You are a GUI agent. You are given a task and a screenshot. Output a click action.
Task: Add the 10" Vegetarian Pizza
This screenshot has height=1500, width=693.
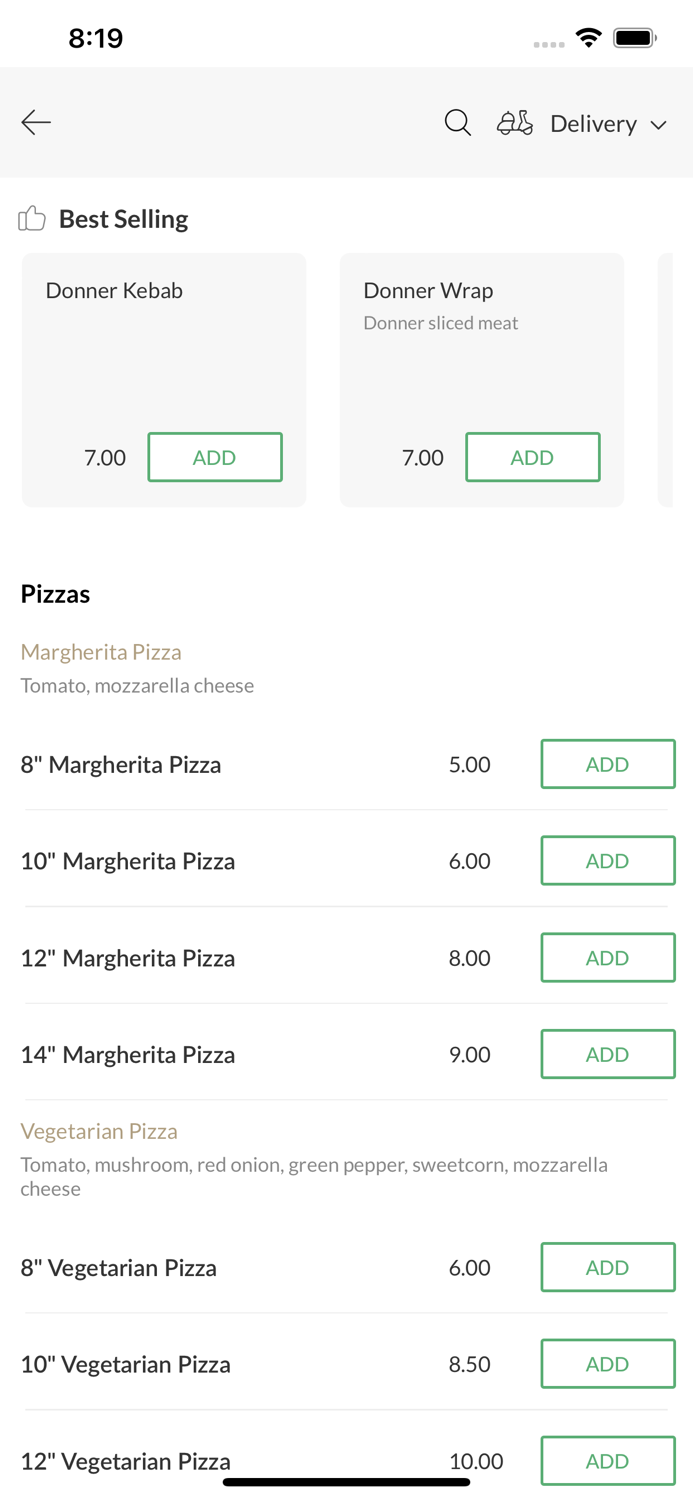(608, 1363)
